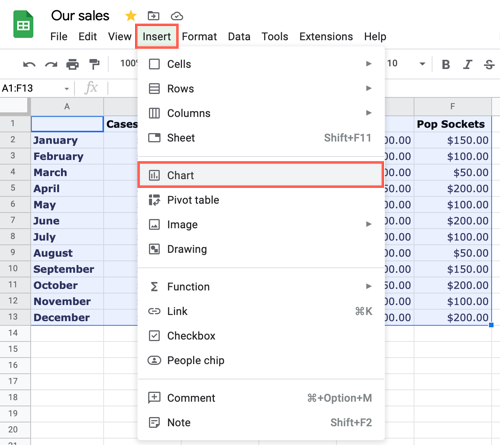The image size is (500, 445).
Task: Redo the last action
Action: pos(51,64)
